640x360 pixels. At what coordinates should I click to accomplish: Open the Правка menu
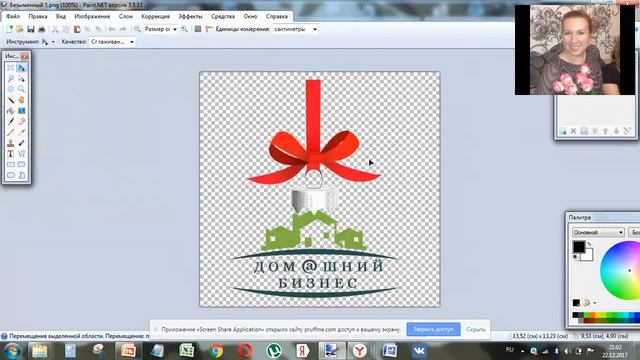tap(38, 16)
